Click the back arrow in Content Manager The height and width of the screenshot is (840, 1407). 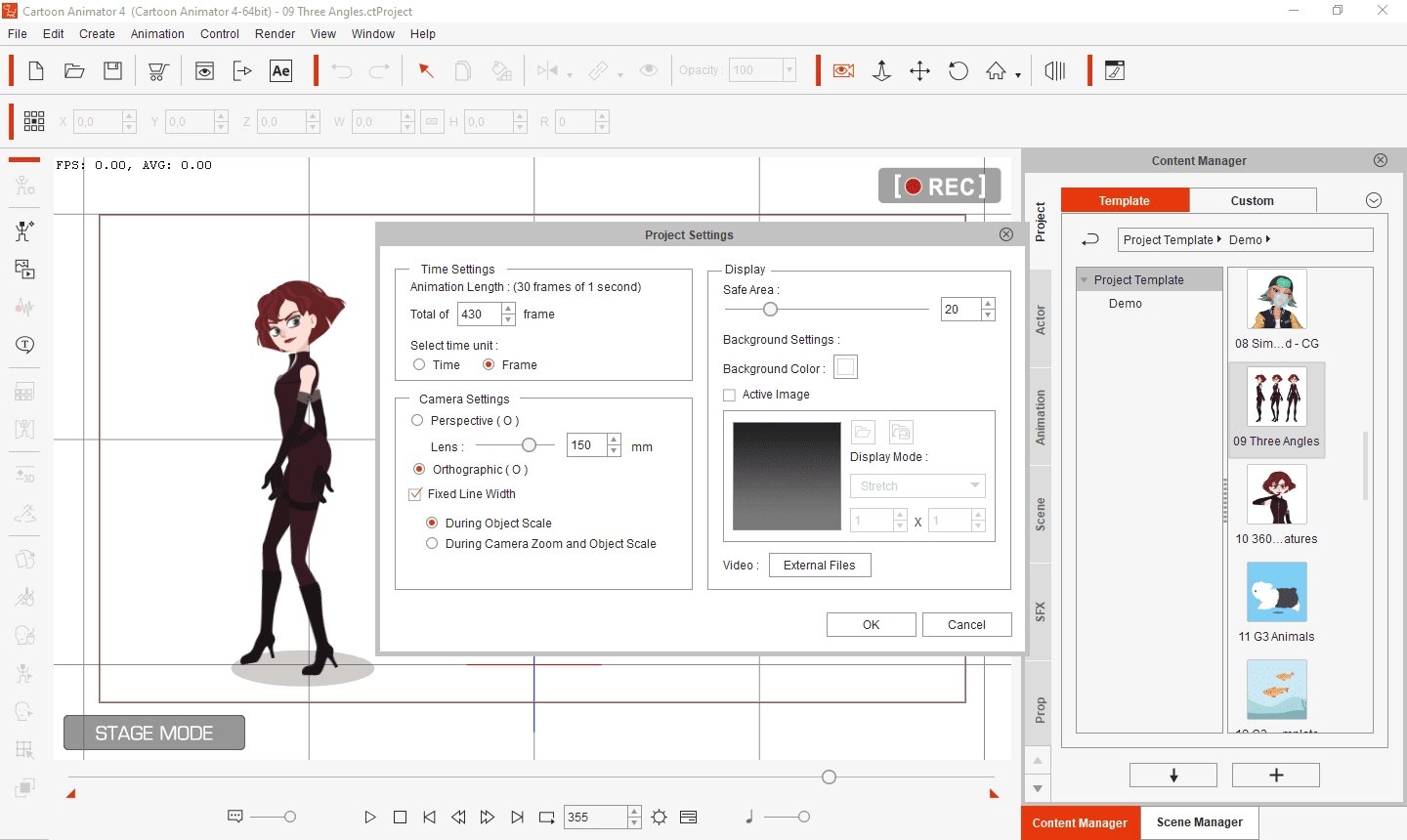(1091, 239)
